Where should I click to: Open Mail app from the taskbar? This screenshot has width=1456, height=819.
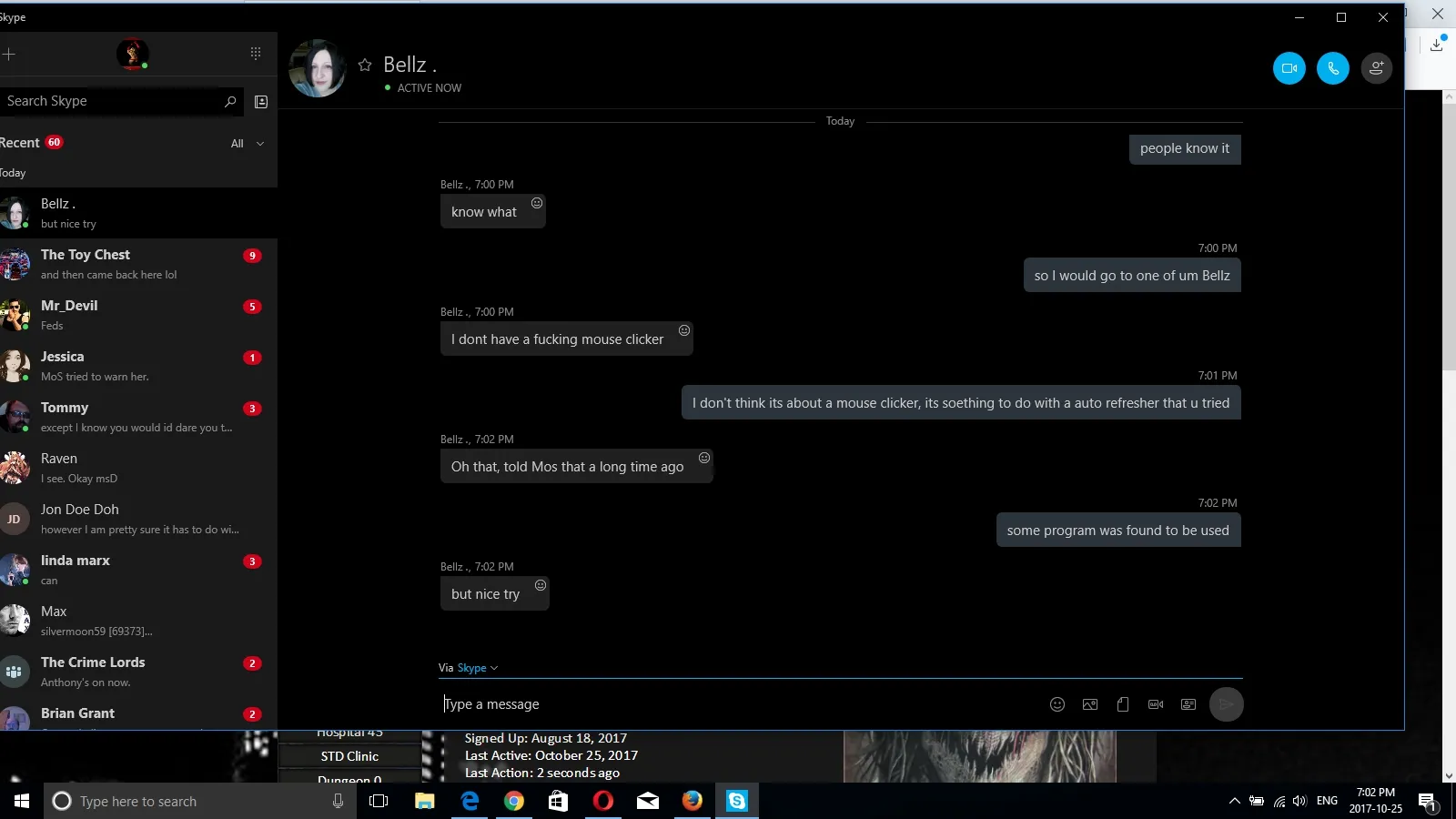click(648, 801)
